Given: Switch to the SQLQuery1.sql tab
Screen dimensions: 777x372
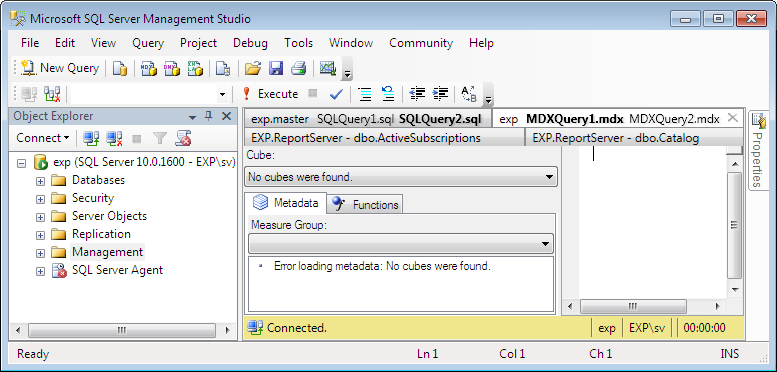Looking at the screenshot, I should [x=355, y=119].
